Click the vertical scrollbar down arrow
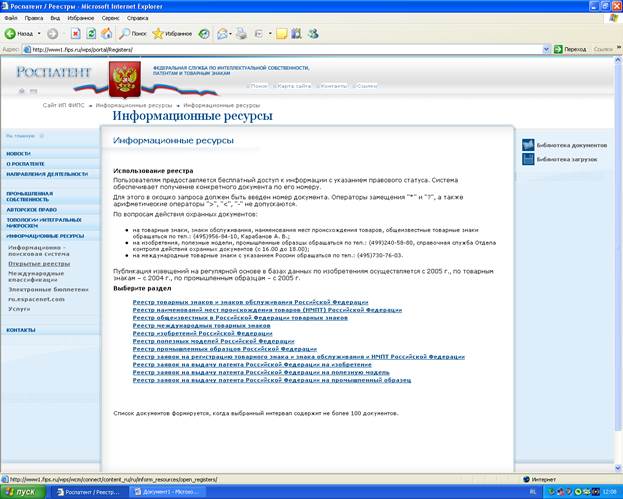The image size is (623, 499). click(618, 467)
